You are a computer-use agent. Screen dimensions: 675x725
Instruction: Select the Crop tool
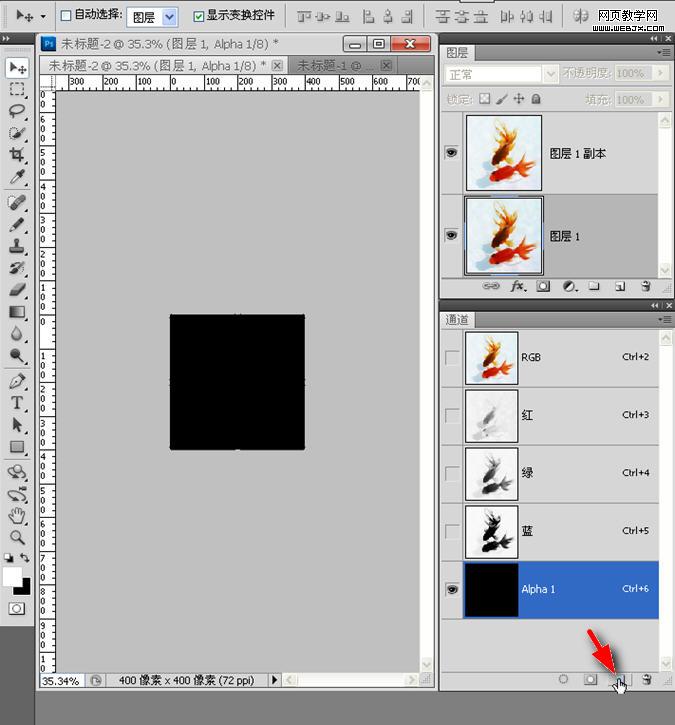pos(18,155)
